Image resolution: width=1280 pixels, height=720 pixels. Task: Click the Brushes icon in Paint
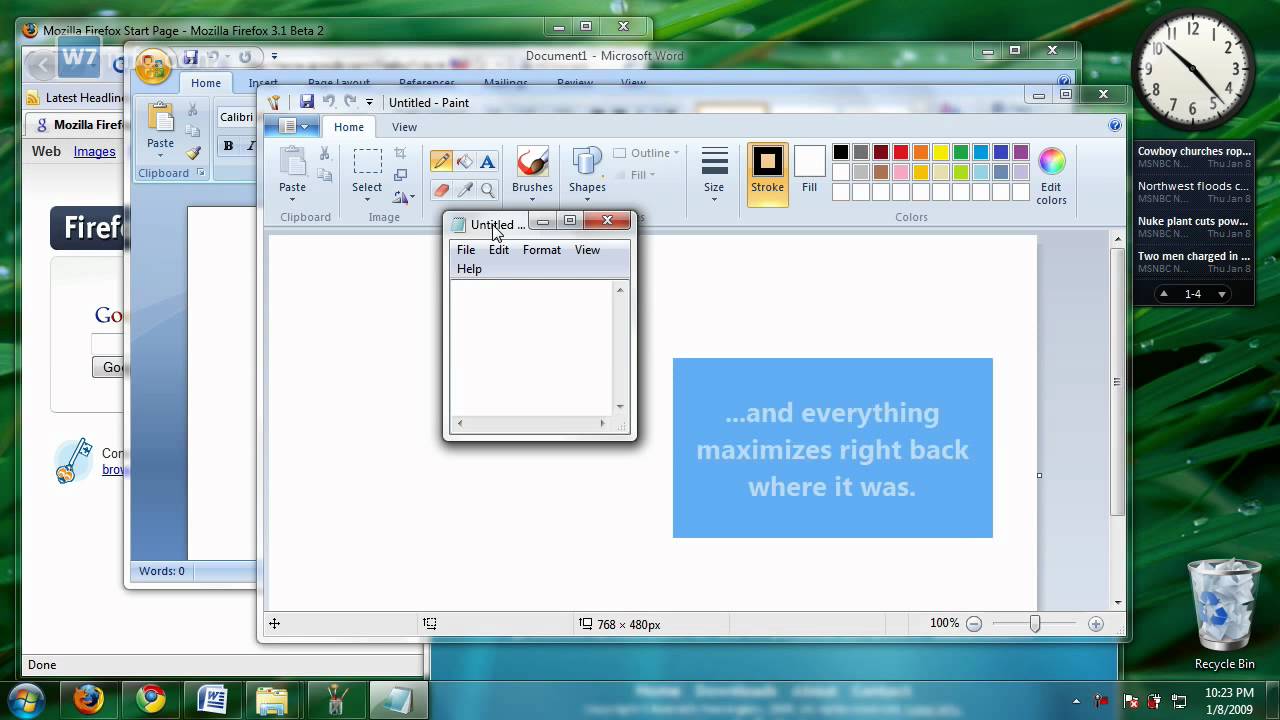[x=532, y=162]
